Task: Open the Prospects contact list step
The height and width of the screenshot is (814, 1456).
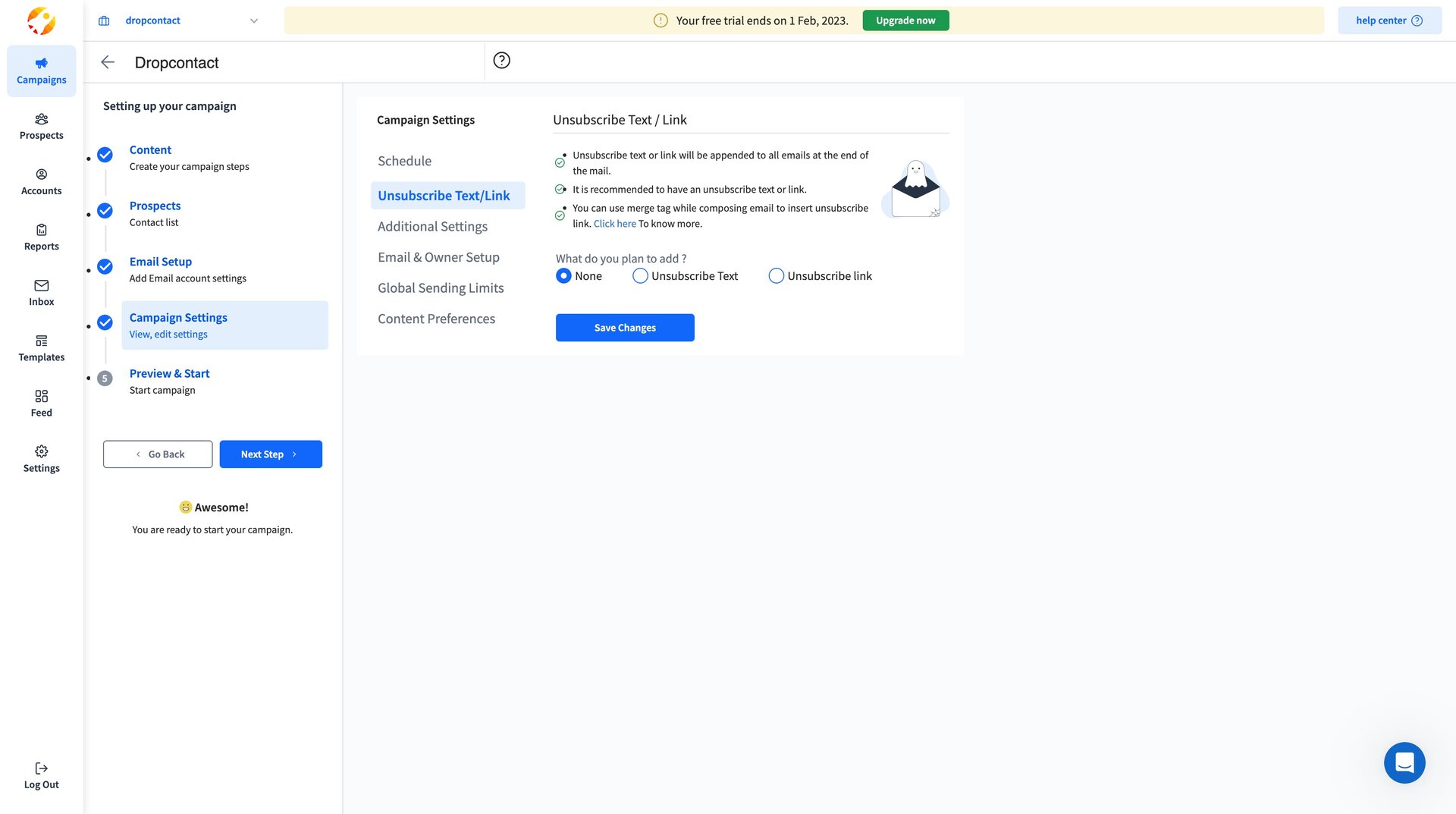Action: click(x=225, y=214)
